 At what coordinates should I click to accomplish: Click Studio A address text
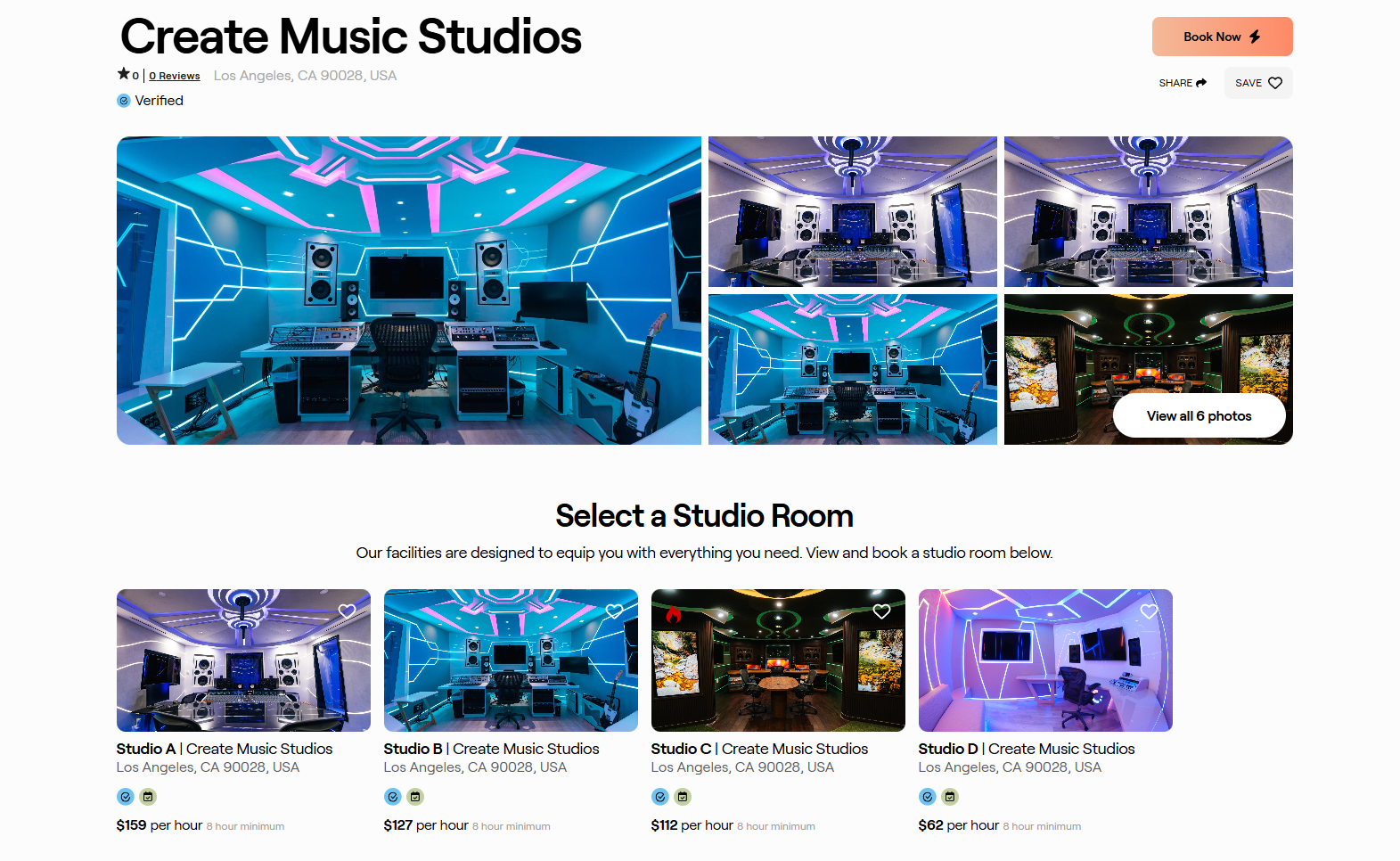click(x=208, y=767)
